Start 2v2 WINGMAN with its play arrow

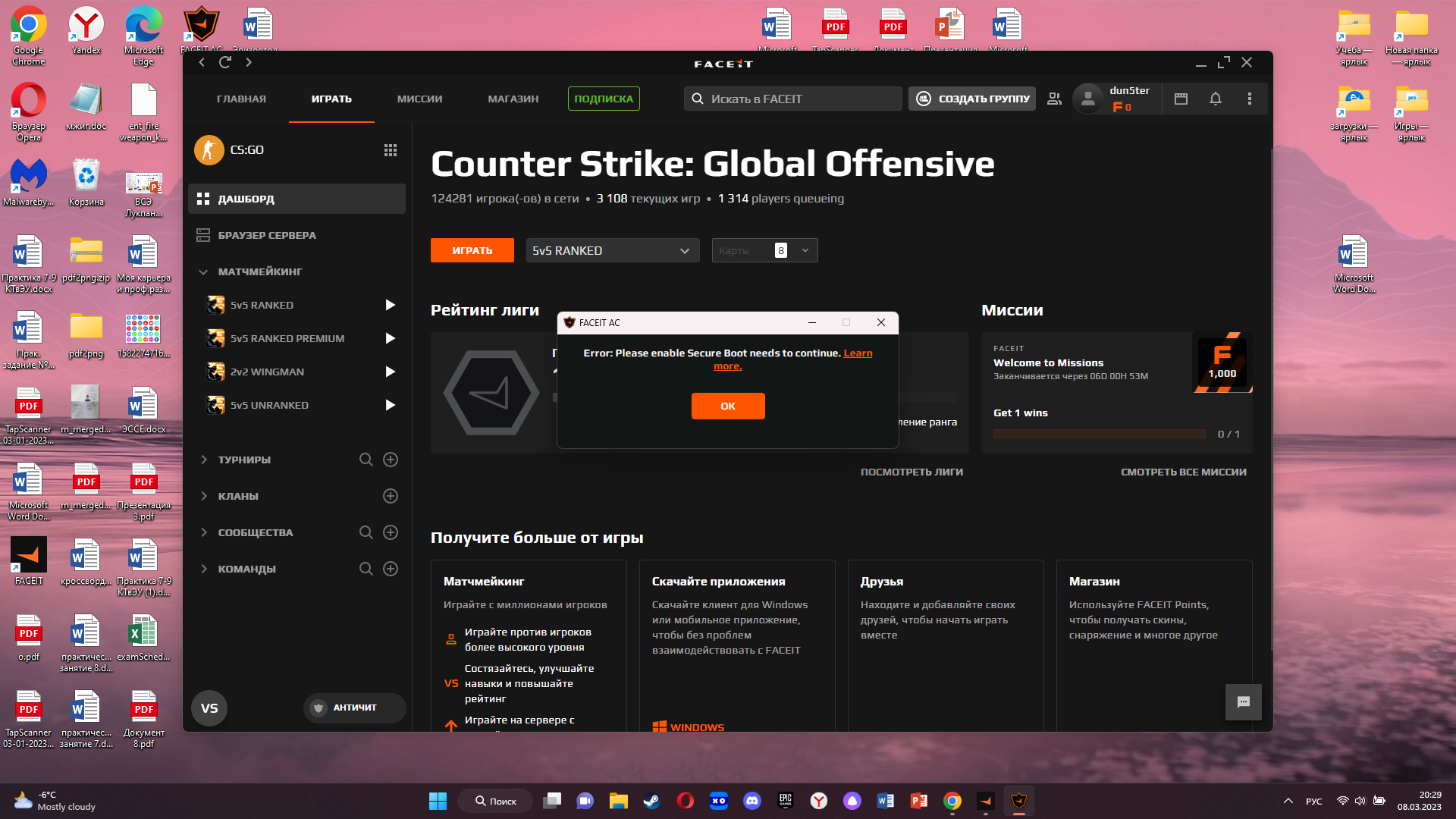pyautogui.click(x=390, y=372)
